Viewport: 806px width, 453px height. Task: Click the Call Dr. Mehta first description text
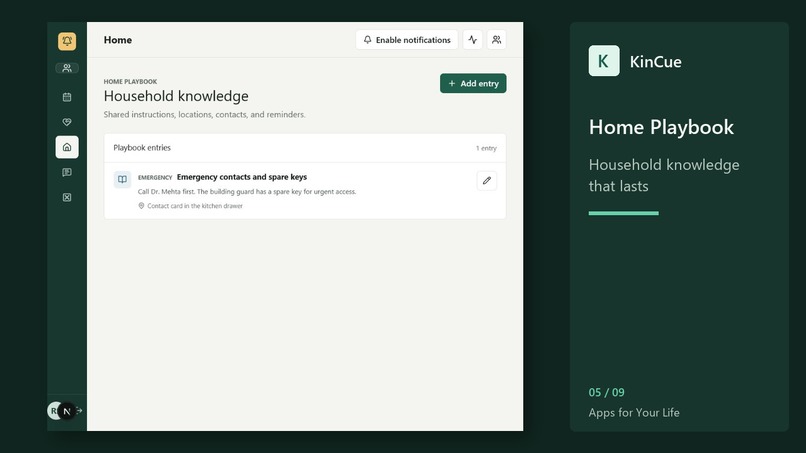(x=247, y=191)
